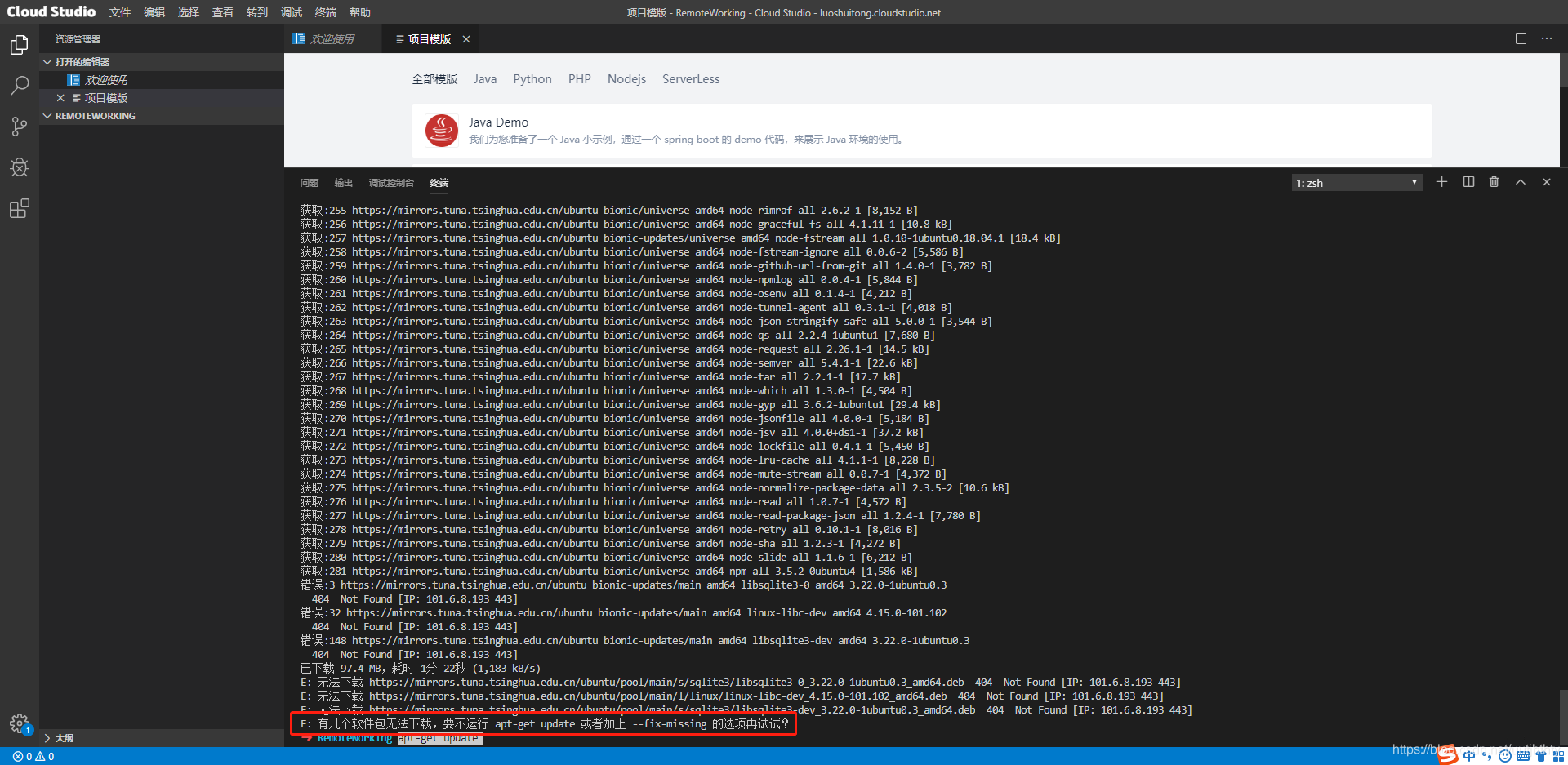Open the Search view in activity bar
The height and width of the screenshot is (765, 1568).
tap(20, 85)
